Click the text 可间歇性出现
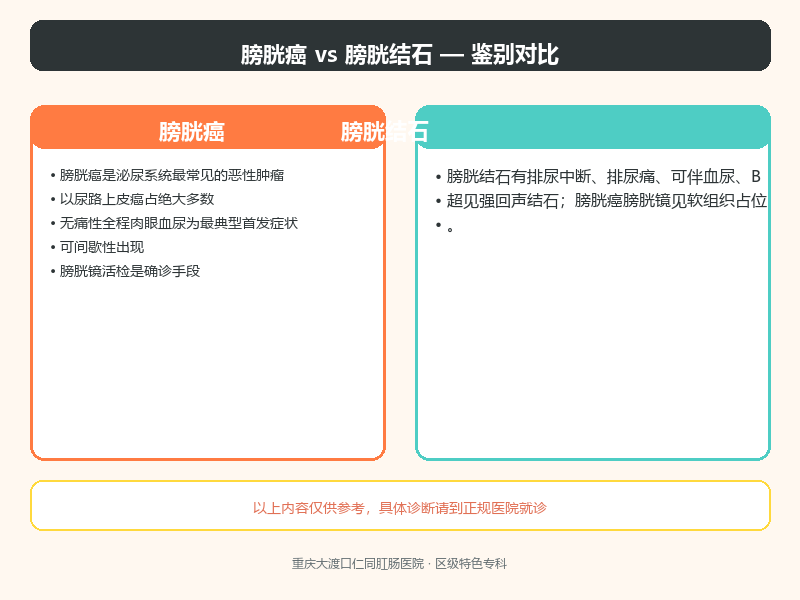 102,247
